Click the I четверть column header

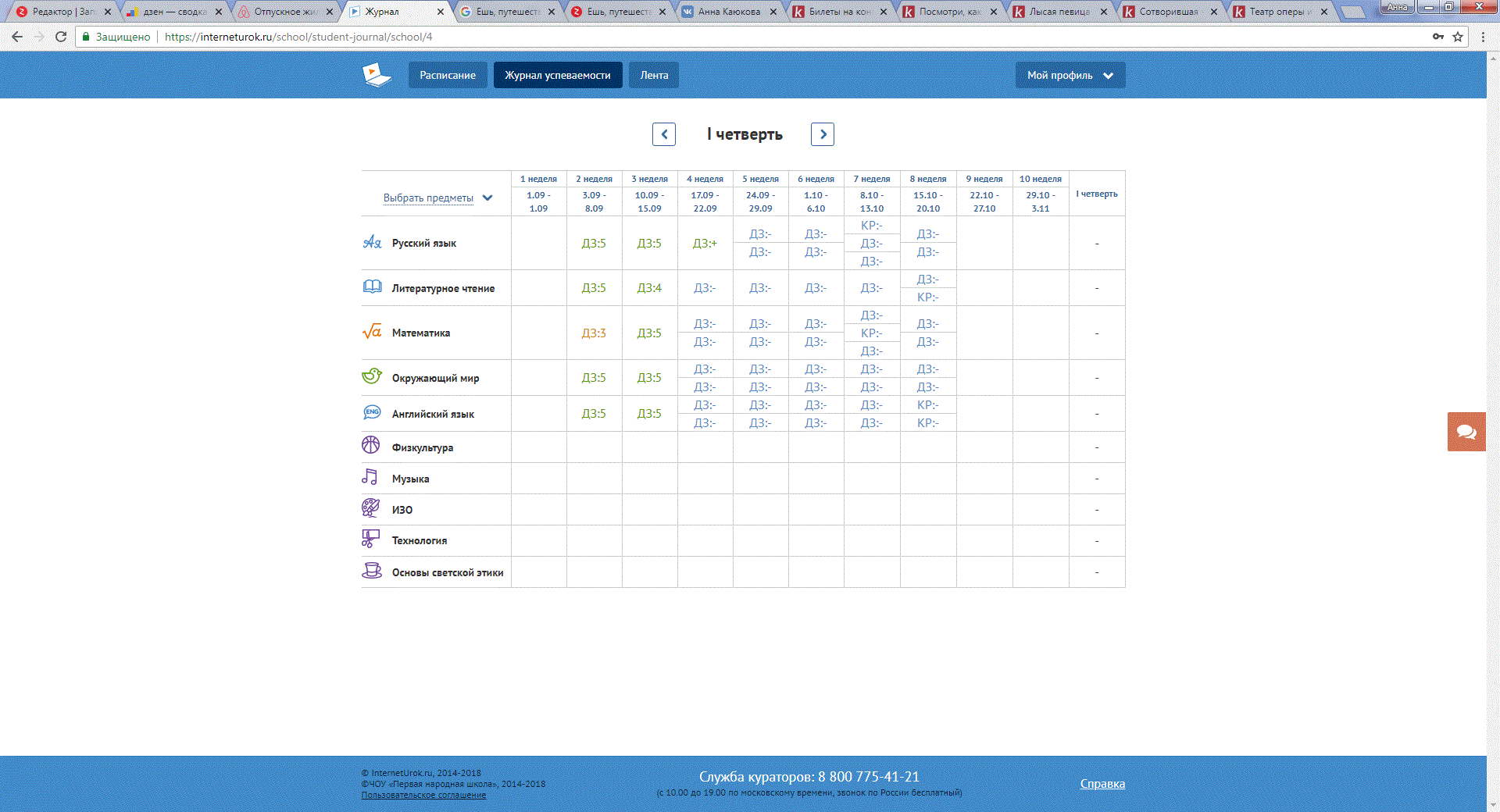1097,194
